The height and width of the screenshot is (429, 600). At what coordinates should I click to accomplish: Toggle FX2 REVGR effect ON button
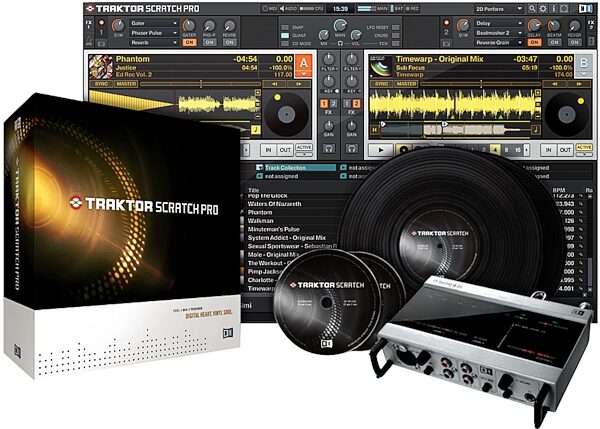(x=574, y=42)
